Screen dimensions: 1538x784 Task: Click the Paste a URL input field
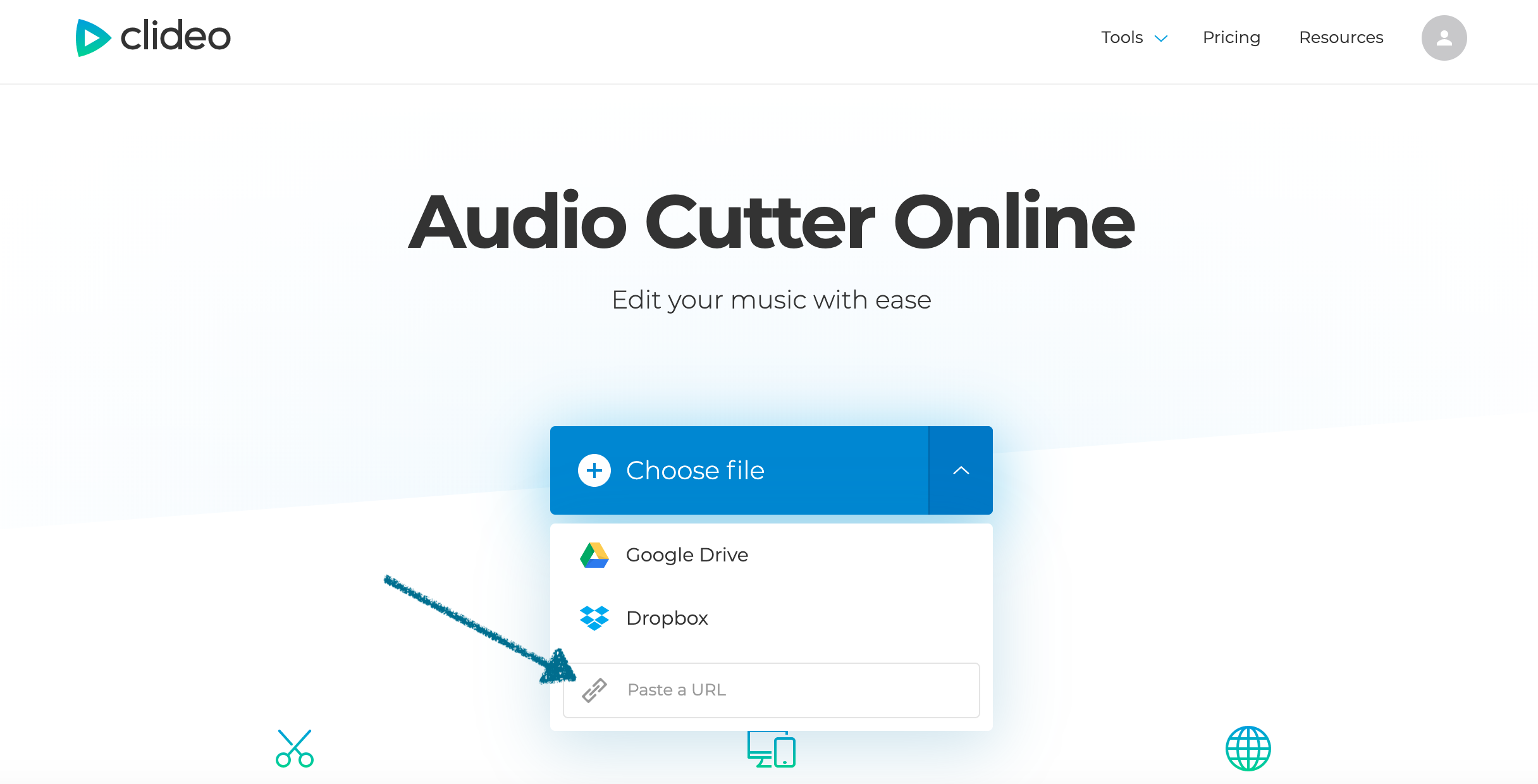click(x=769, y=689)
